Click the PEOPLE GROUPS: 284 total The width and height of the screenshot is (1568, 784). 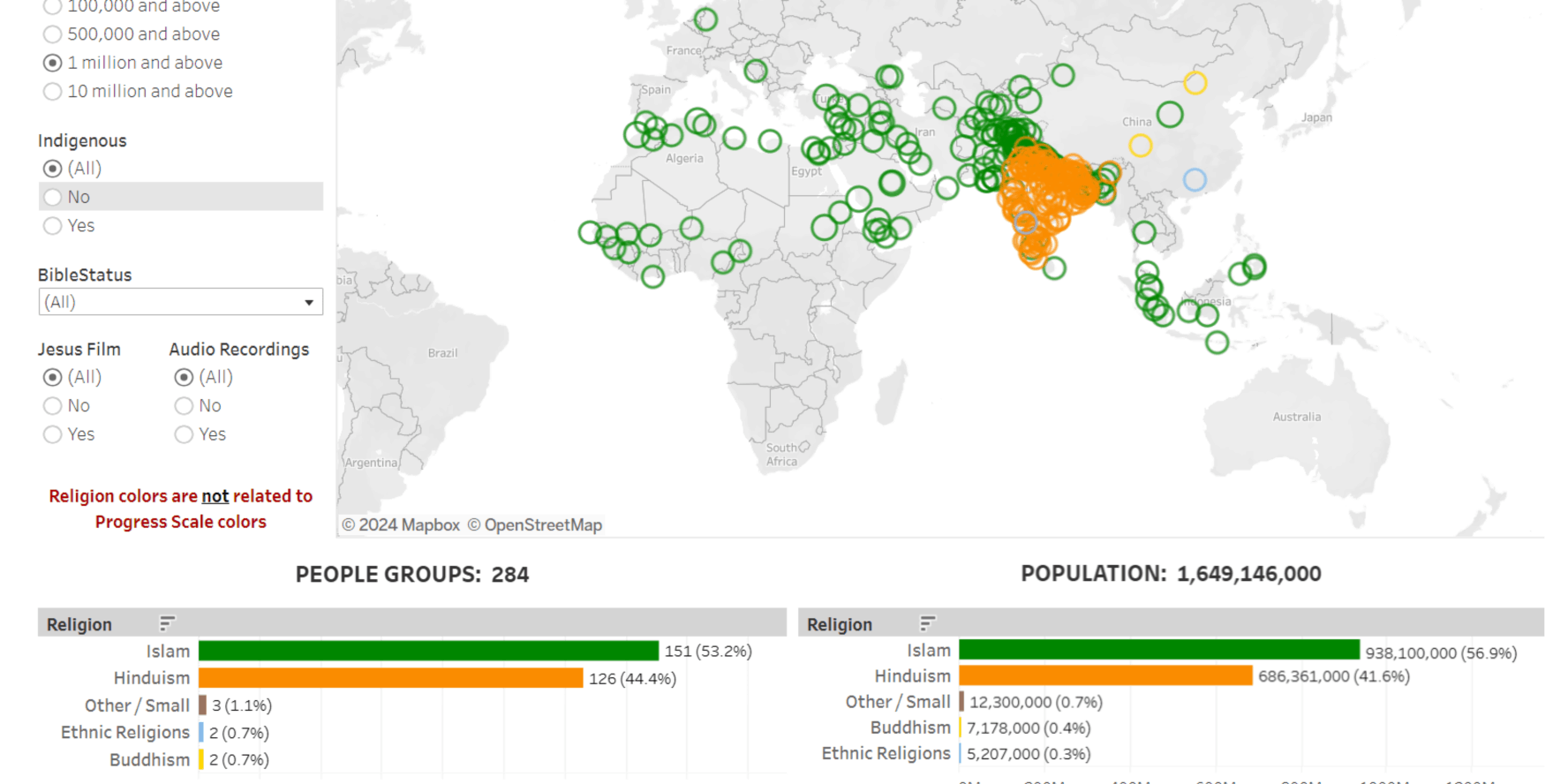[412, 575]
